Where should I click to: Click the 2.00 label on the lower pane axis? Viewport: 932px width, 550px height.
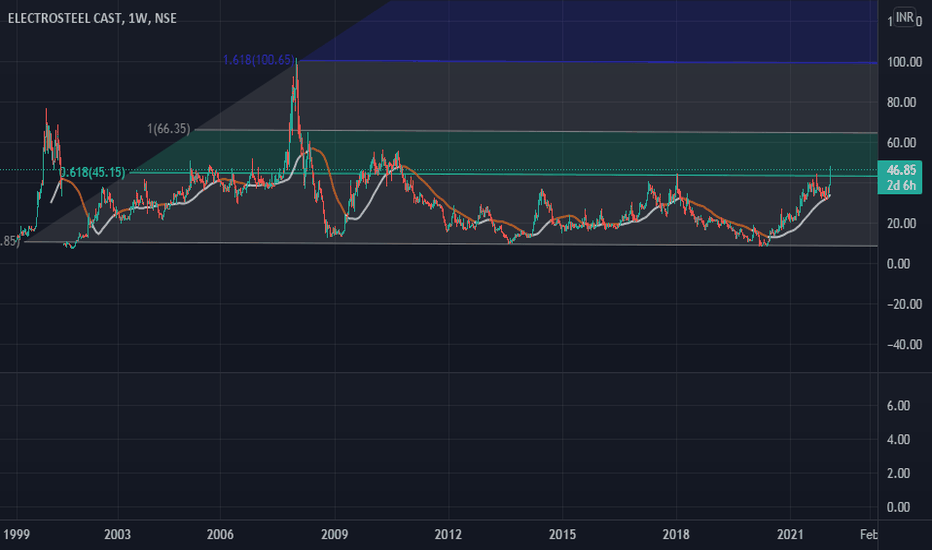point(898,473)
